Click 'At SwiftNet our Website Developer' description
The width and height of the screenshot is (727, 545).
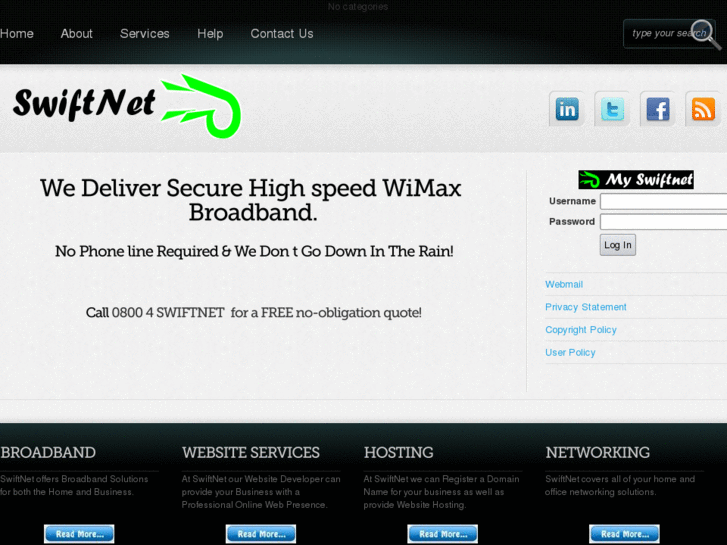click(261, 492)
